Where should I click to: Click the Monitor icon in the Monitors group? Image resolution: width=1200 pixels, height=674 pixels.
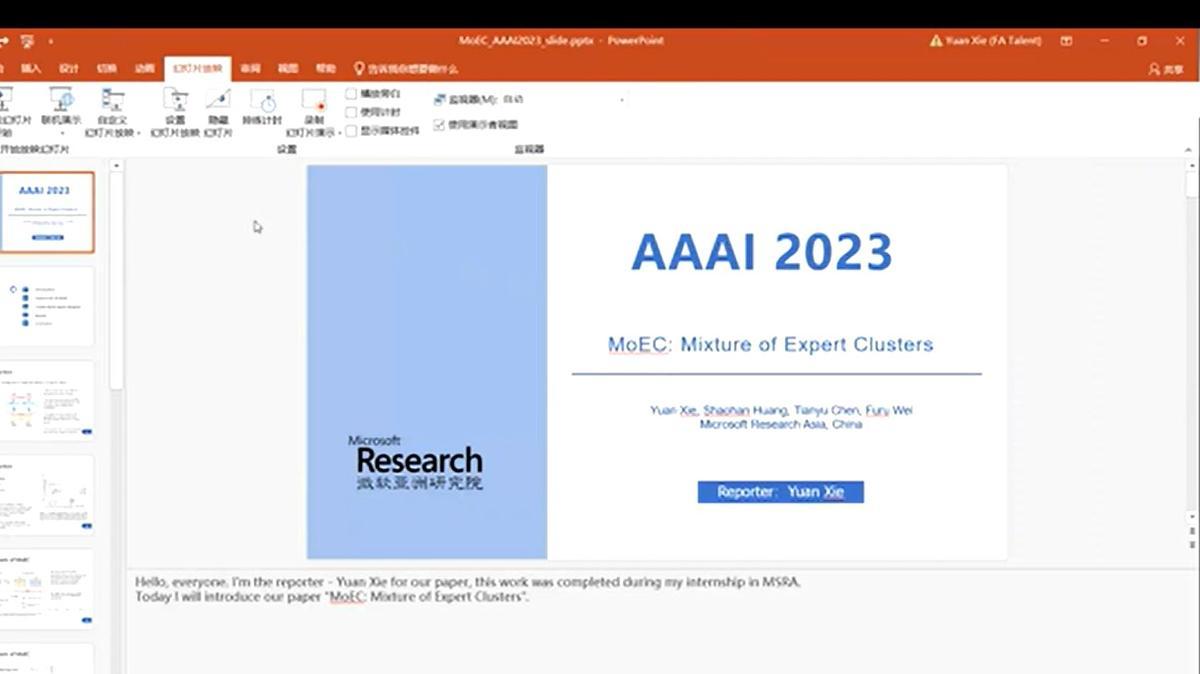(x=441, y=100)
